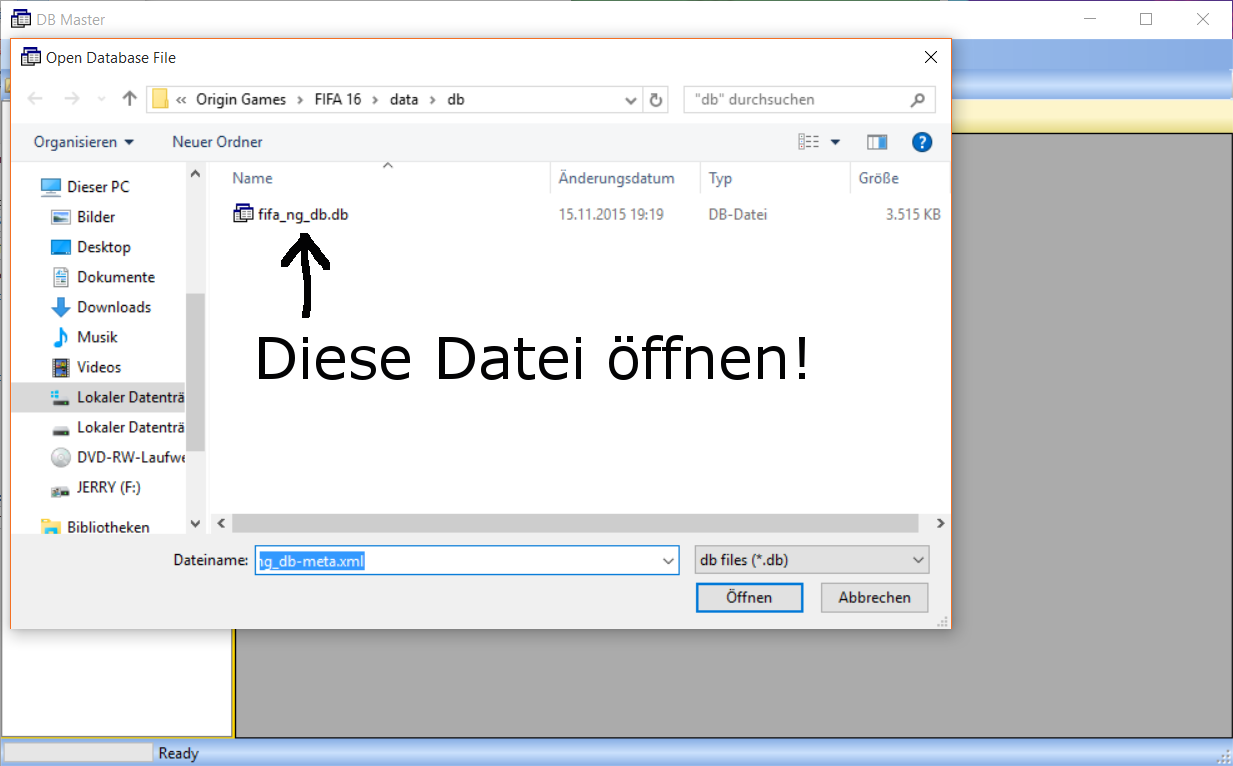The image size is (1233, 766).
Task: Click data in breadcrumb path
Action: tap(404, 99)
